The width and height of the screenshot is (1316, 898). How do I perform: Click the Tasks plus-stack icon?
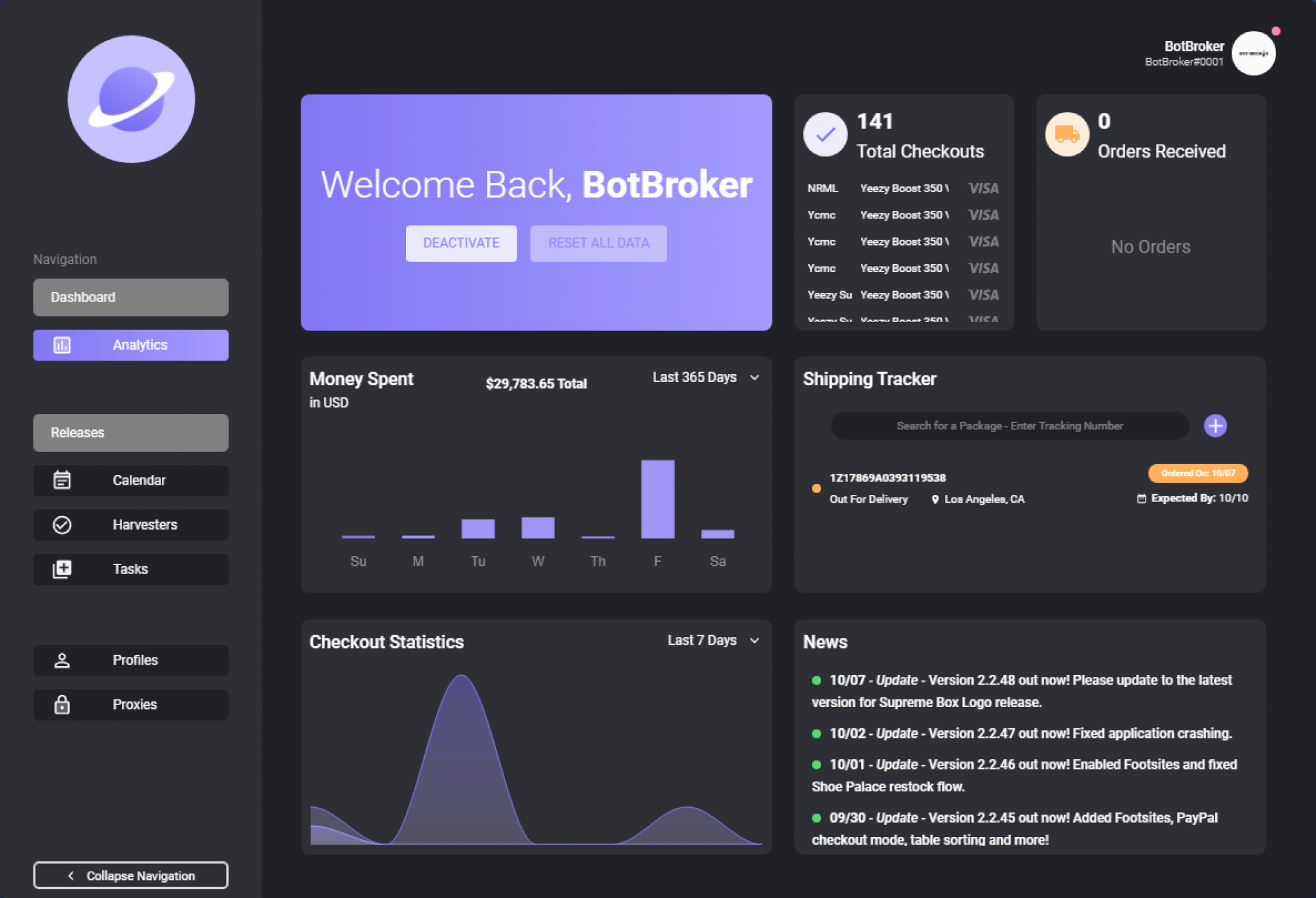click(62, 569)
